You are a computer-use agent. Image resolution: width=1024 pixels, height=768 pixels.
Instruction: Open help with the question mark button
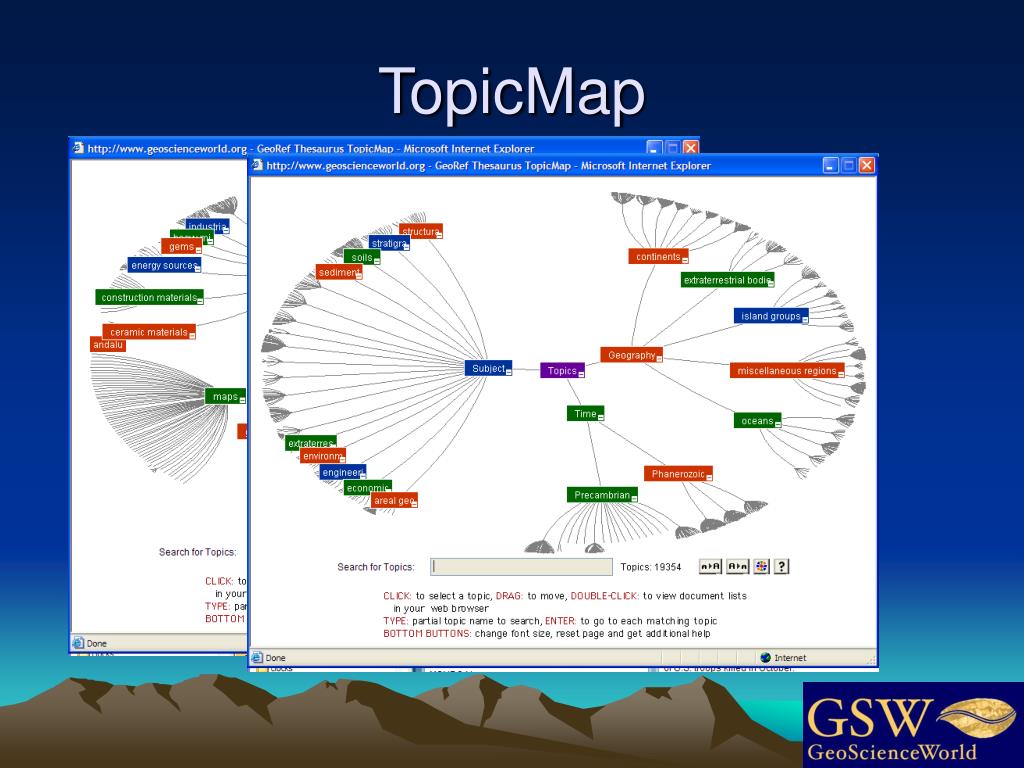(x=782, y=566)
